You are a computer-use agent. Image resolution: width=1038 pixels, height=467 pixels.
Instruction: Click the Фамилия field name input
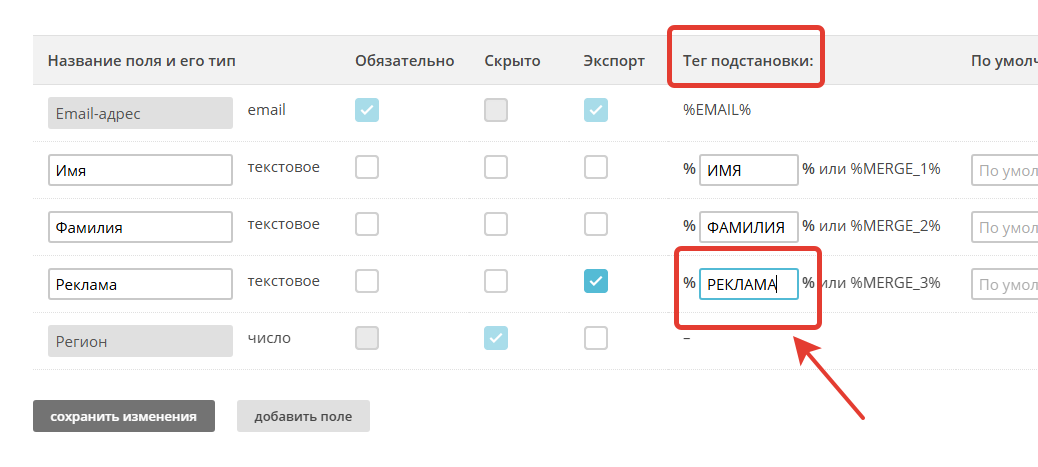point(140,227)
